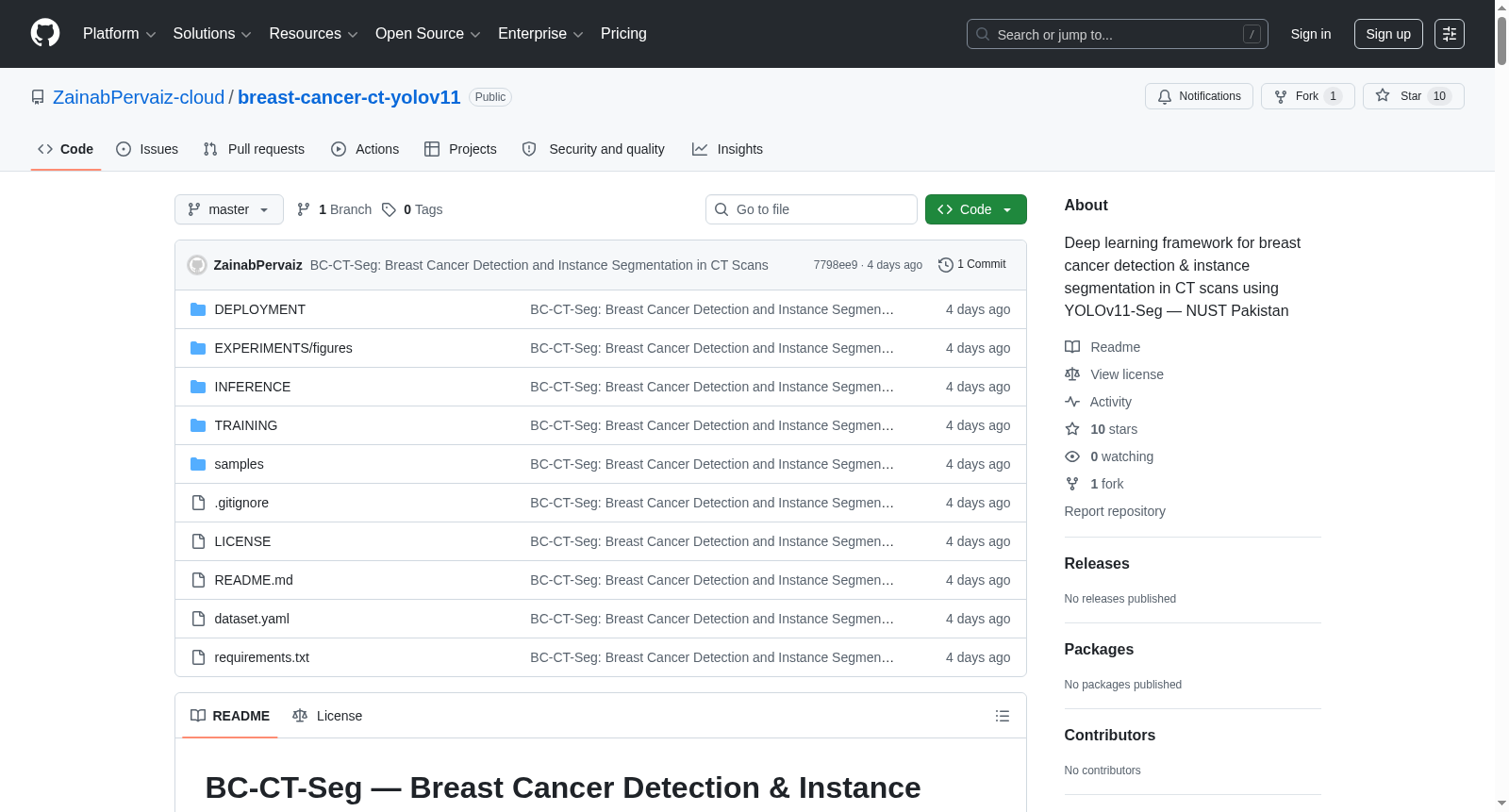Open the GitHub home logo
The height and width of the screenshot is (812, 1509).
click(45, 33)
